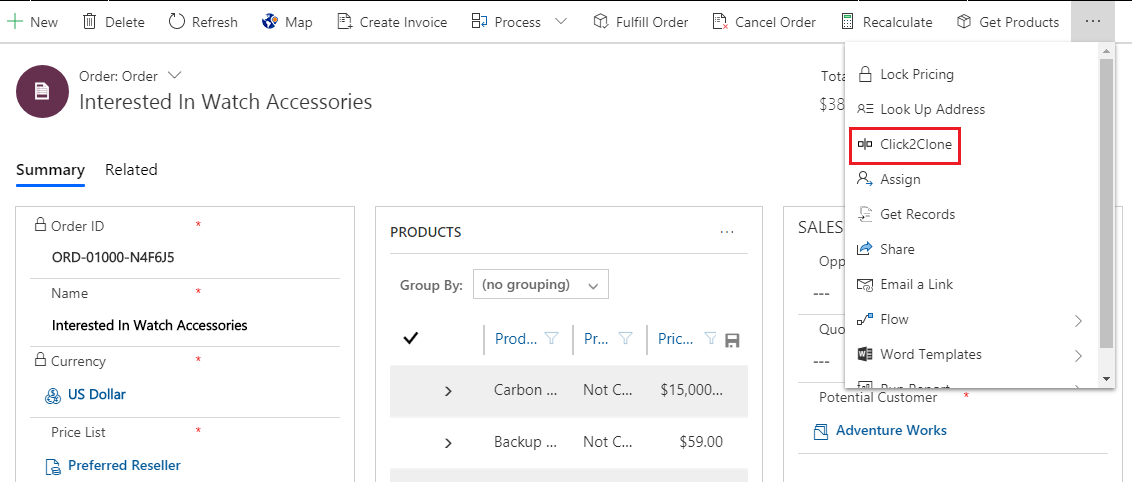The width and height of the screenshot is (1132, 482).
Task: Toggle the select-all checkmark in products grid
Action: click(411, 338)
